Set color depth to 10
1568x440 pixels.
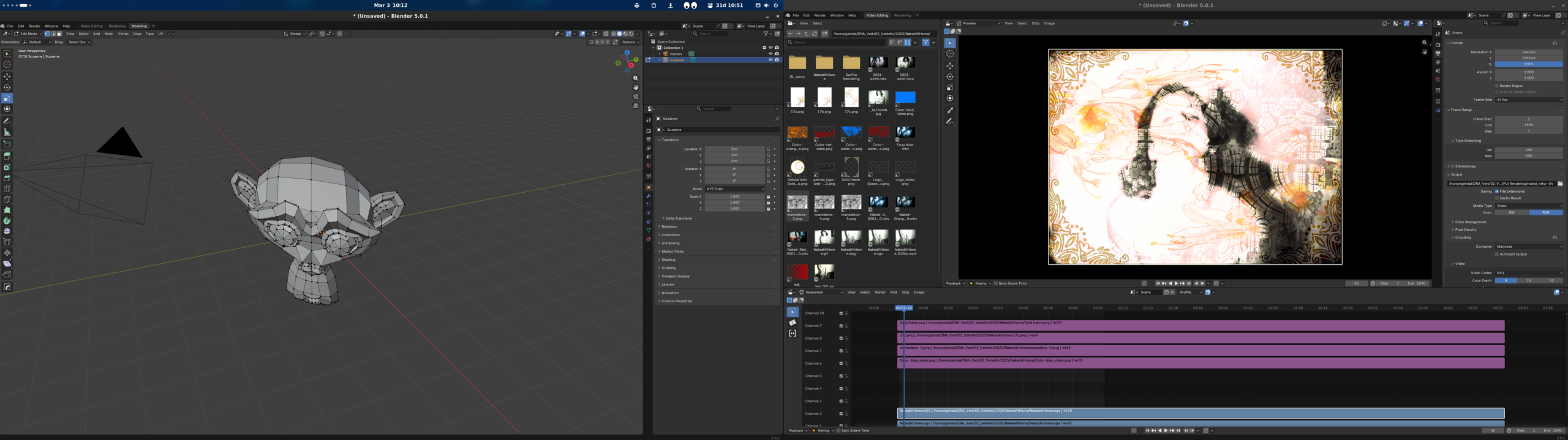click(x=1529, y=281)
